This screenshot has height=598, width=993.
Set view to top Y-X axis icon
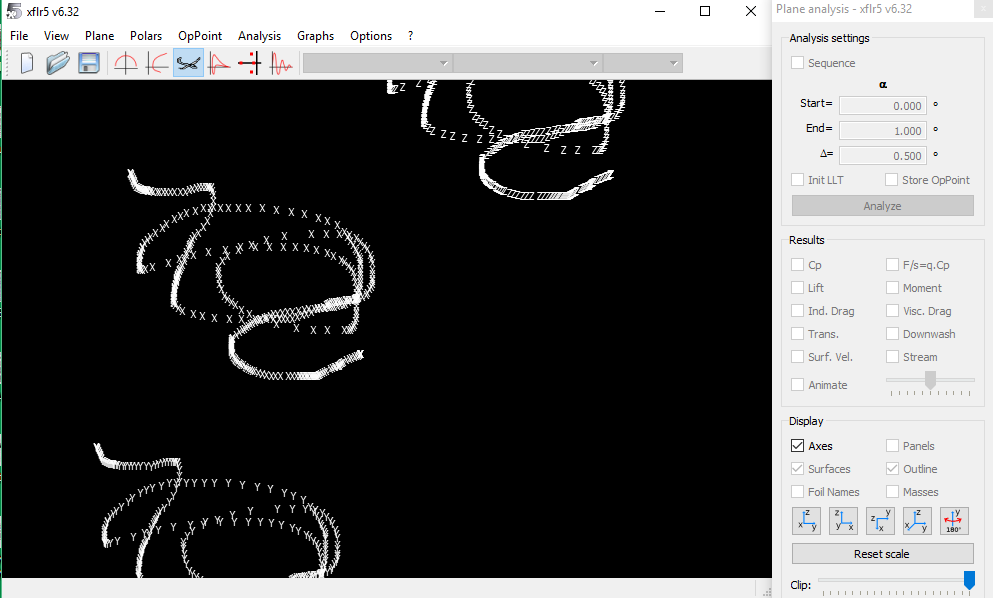880,521
